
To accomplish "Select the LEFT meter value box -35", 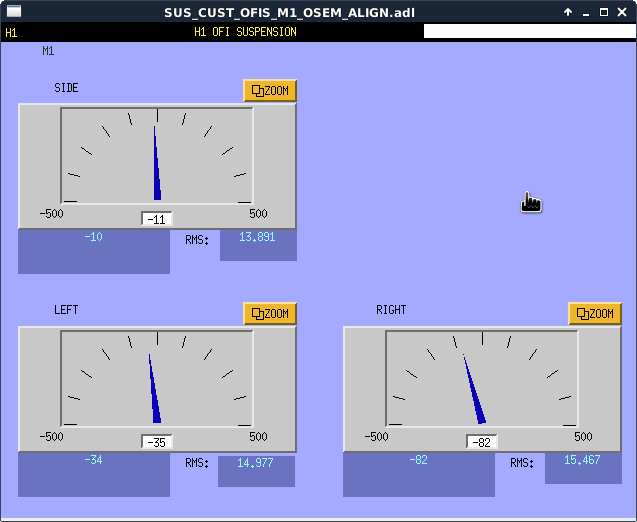I will [157, 442].
